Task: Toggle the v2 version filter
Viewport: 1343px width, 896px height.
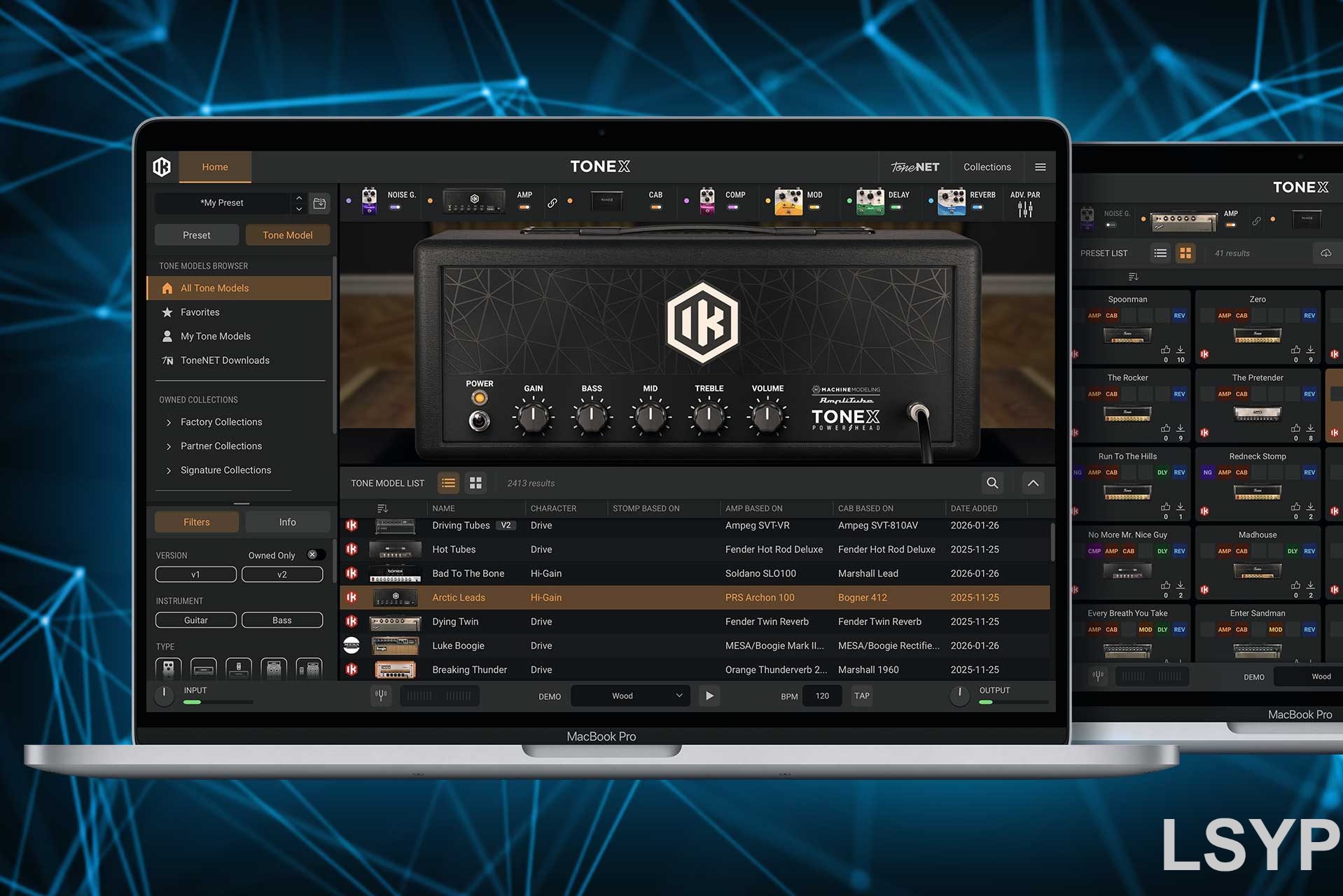Action: click(x=281, y=575)
